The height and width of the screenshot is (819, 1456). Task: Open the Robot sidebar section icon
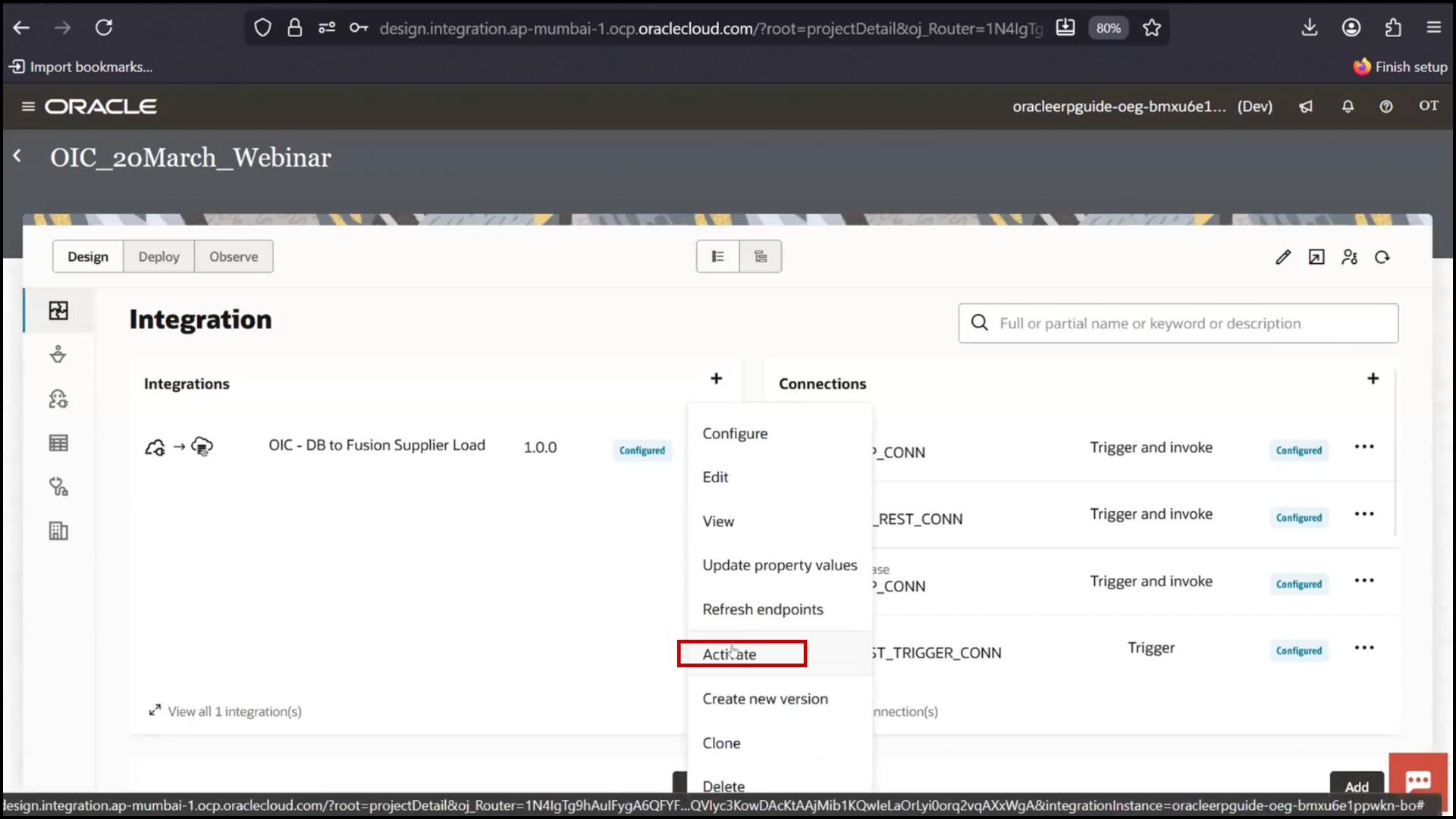(58, 399)
